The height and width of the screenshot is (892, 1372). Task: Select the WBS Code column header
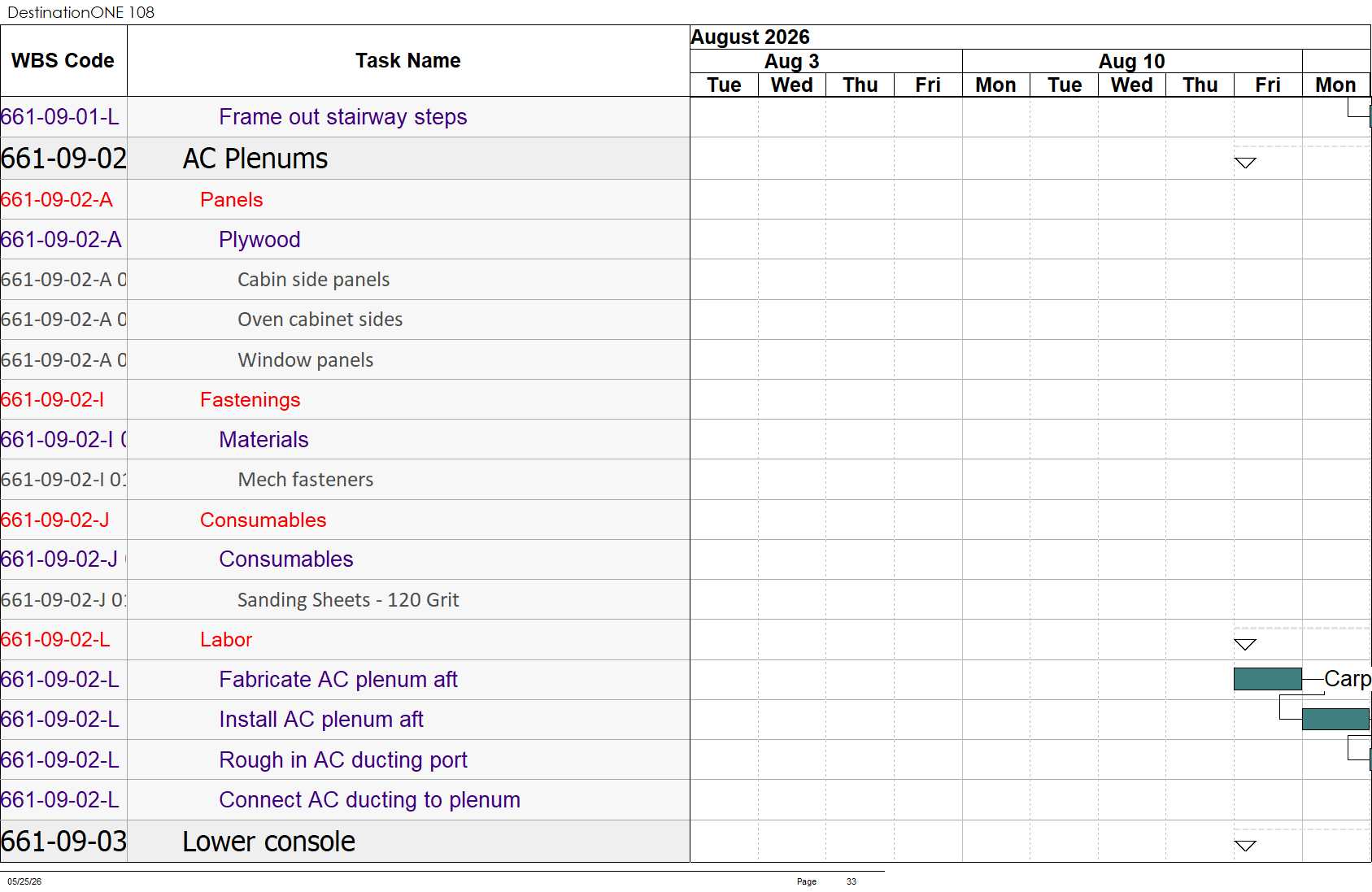[63, 61]
